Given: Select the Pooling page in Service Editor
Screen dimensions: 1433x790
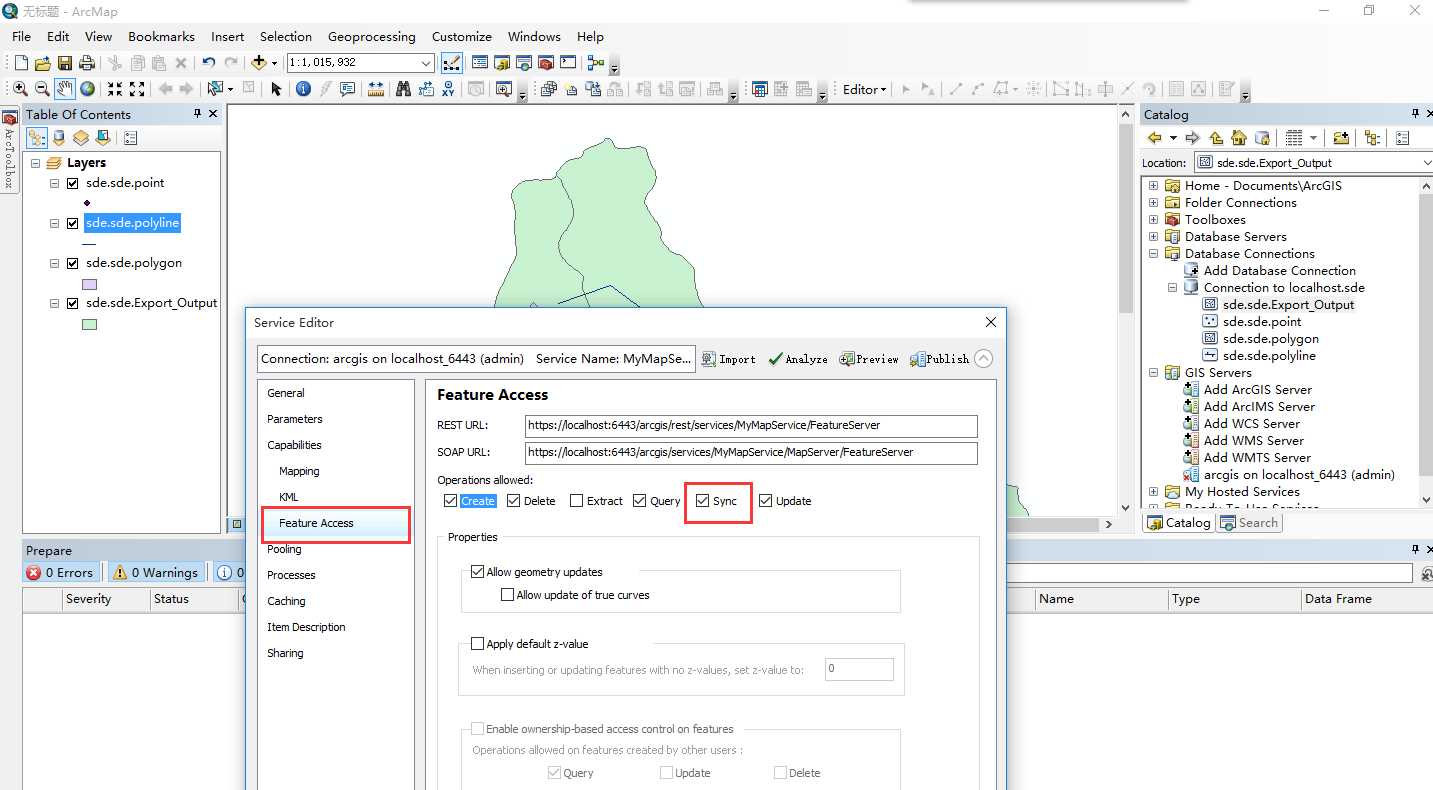Looking at the screenshot, I should click(284, 549).
